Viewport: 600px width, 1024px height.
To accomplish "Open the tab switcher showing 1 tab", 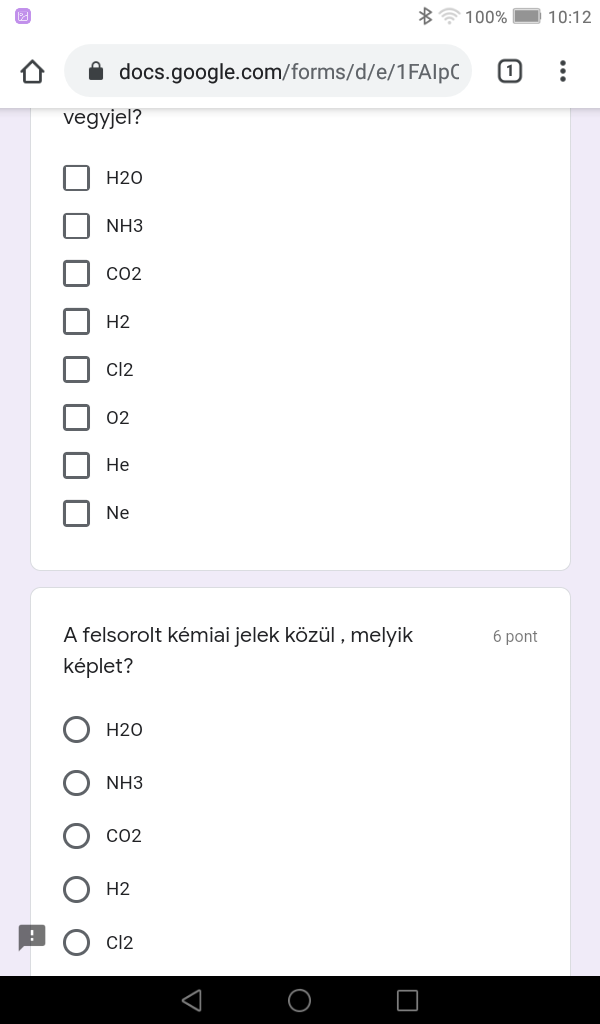I will [509, 71].
